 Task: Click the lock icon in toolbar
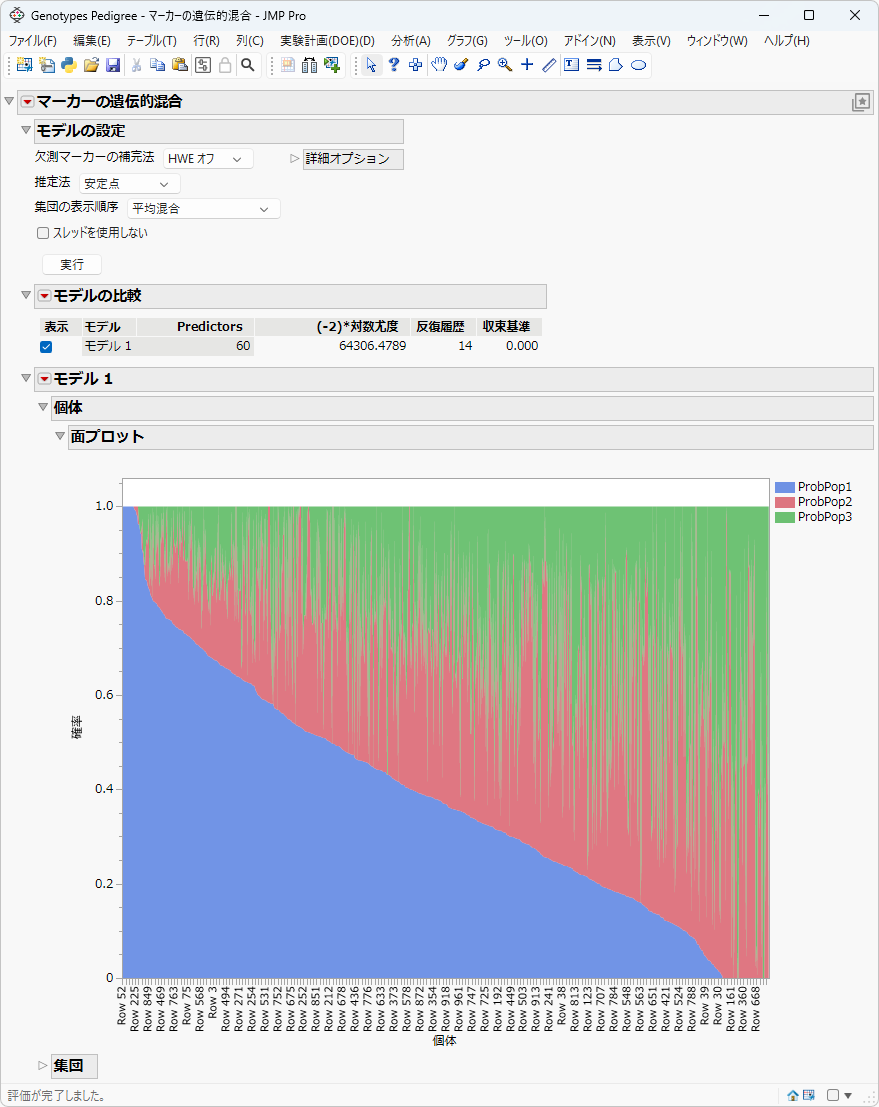point(225,65)
